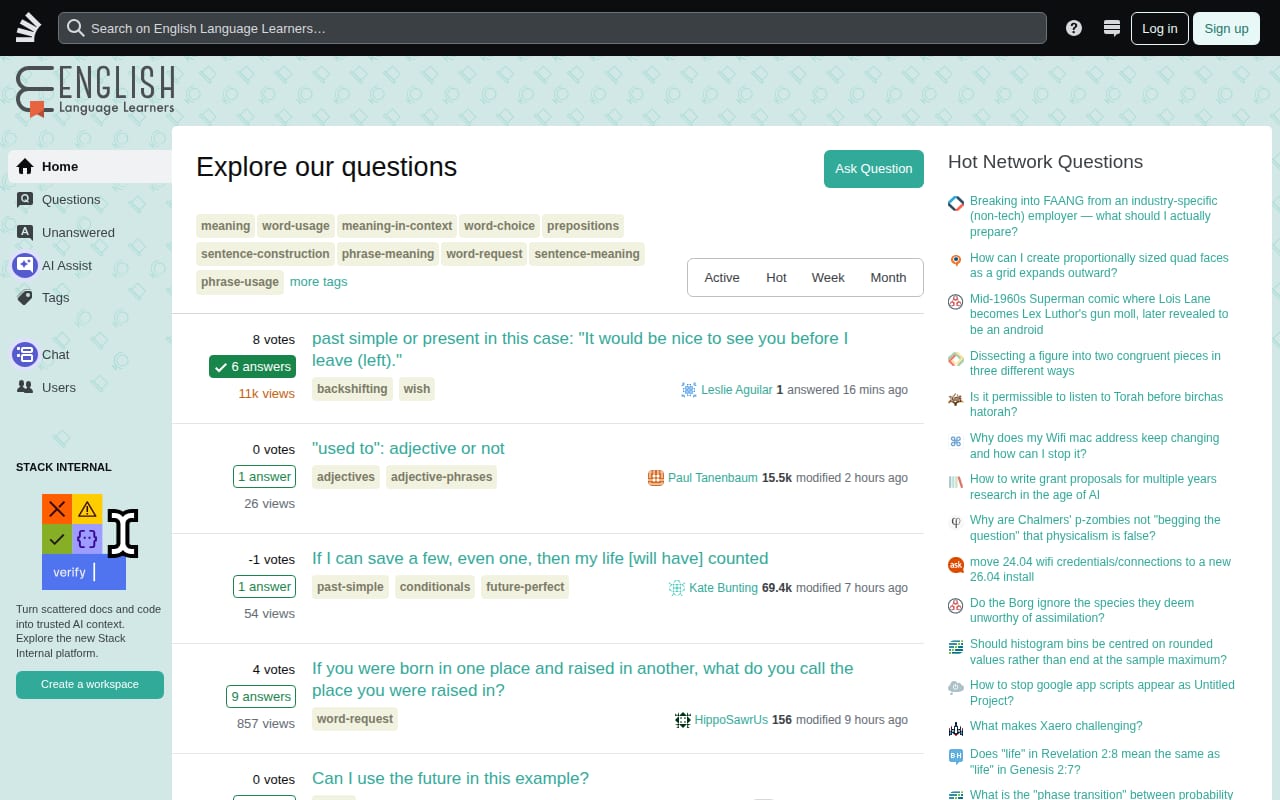Select the word-choice tag at top
This screenshot has width=1280, height=800.
pos(500,226)
